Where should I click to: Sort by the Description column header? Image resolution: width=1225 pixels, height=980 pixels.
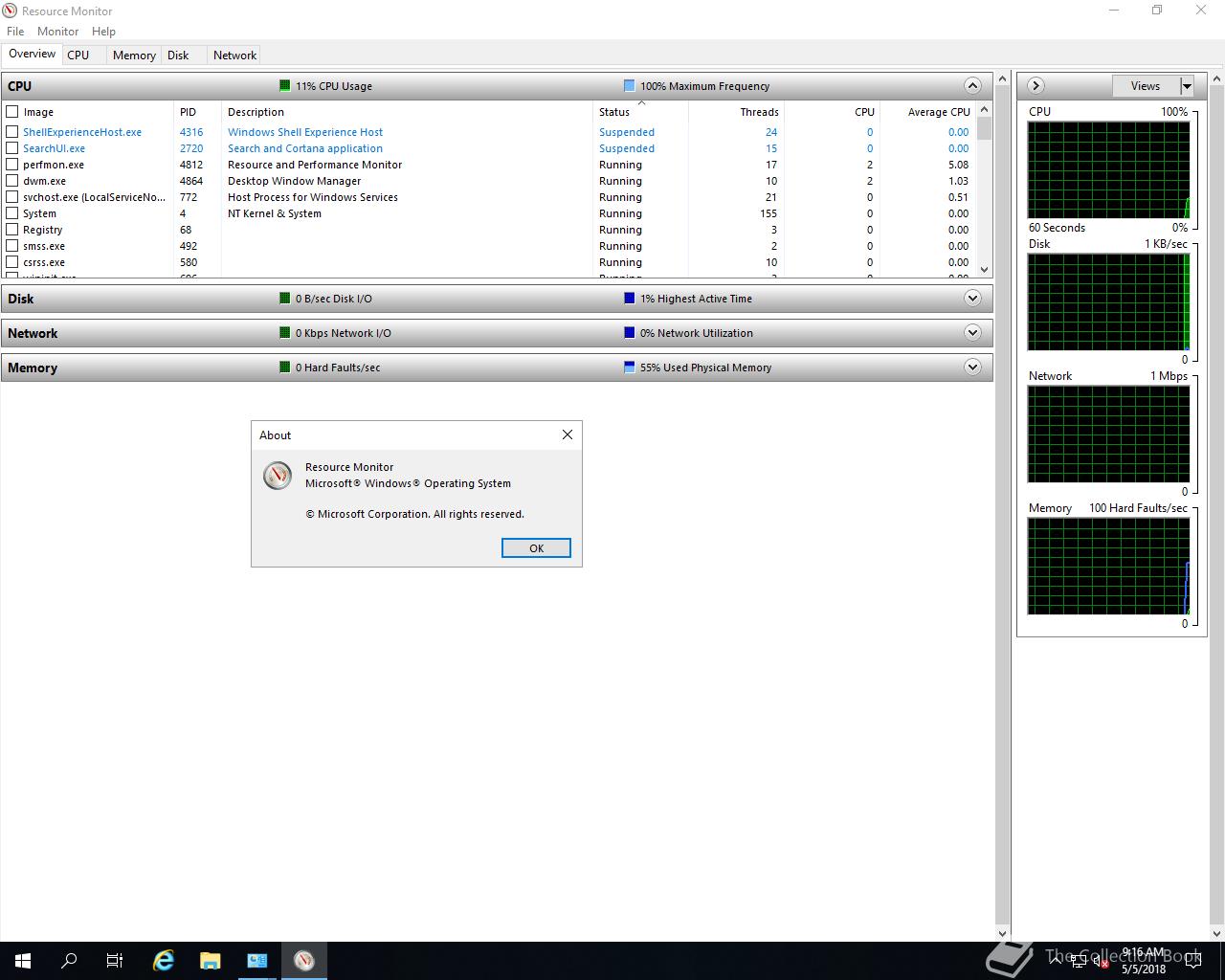pos(407,112)
